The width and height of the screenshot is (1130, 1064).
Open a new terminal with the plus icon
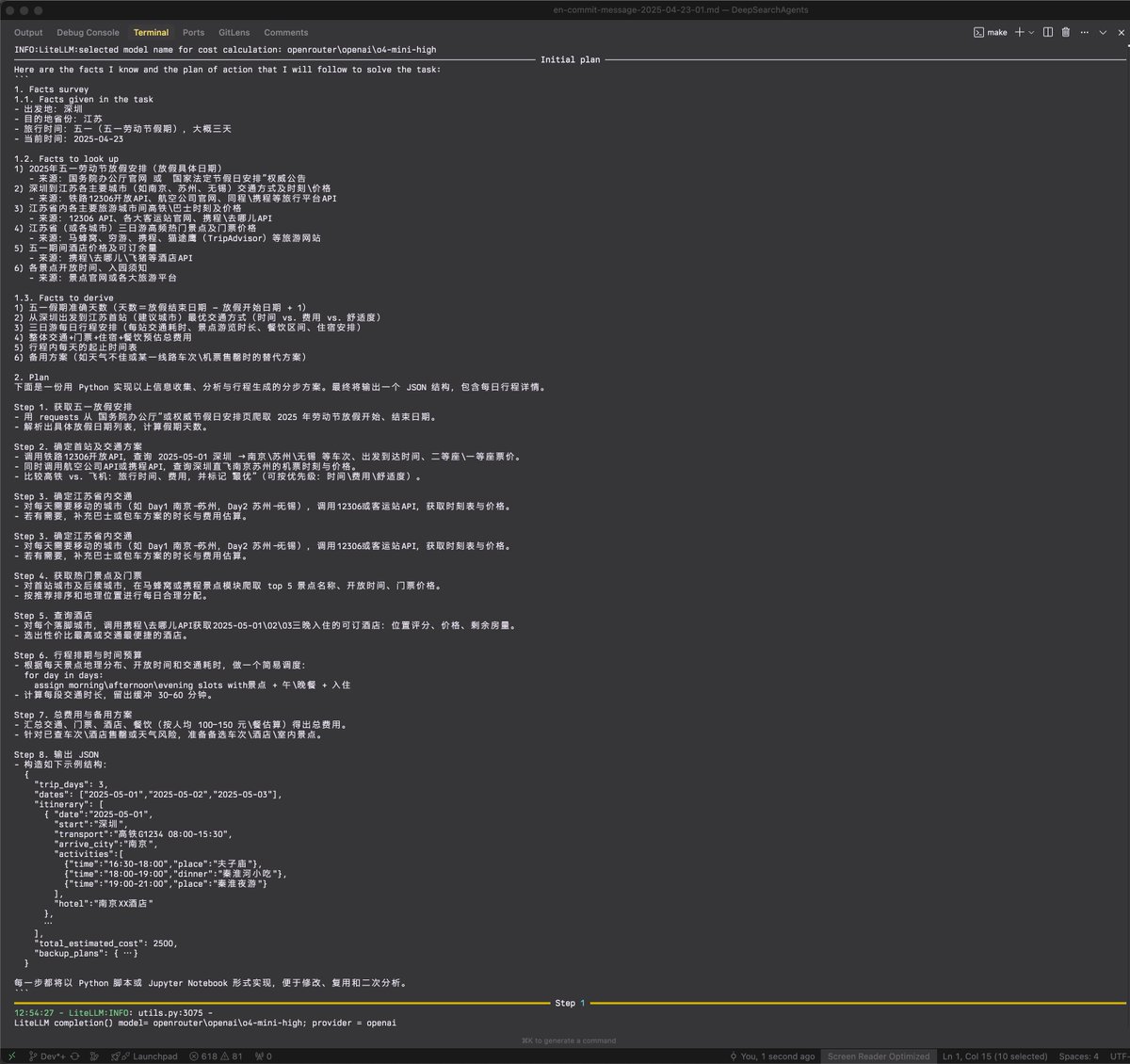[1020, 32]
